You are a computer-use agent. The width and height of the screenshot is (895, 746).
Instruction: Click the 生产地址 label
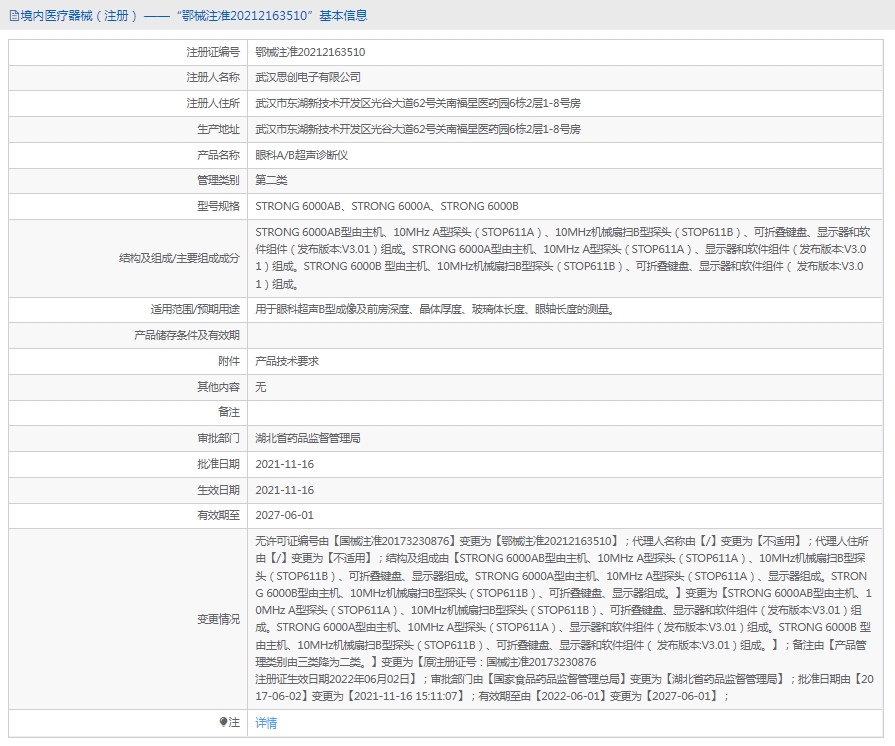(x=218, y=129)
